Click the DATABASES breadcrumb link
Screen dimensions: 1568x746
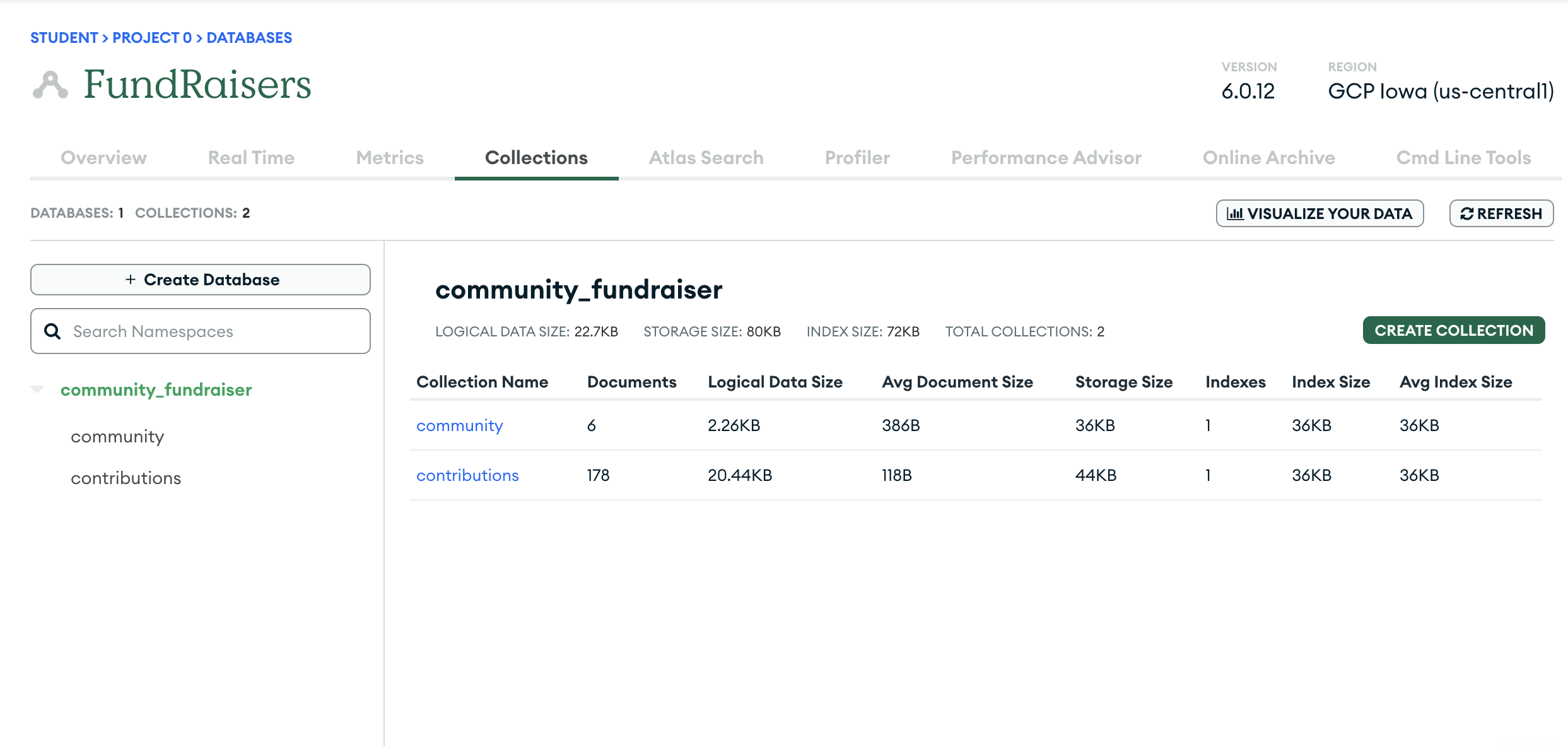pos(249,38)
